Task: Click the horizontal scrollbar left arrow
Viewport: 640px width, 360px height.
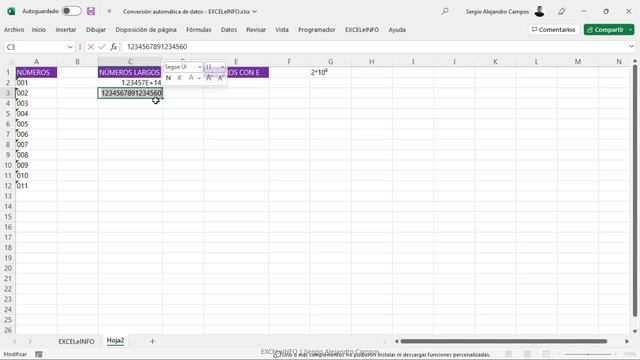Action: (396, 341)
